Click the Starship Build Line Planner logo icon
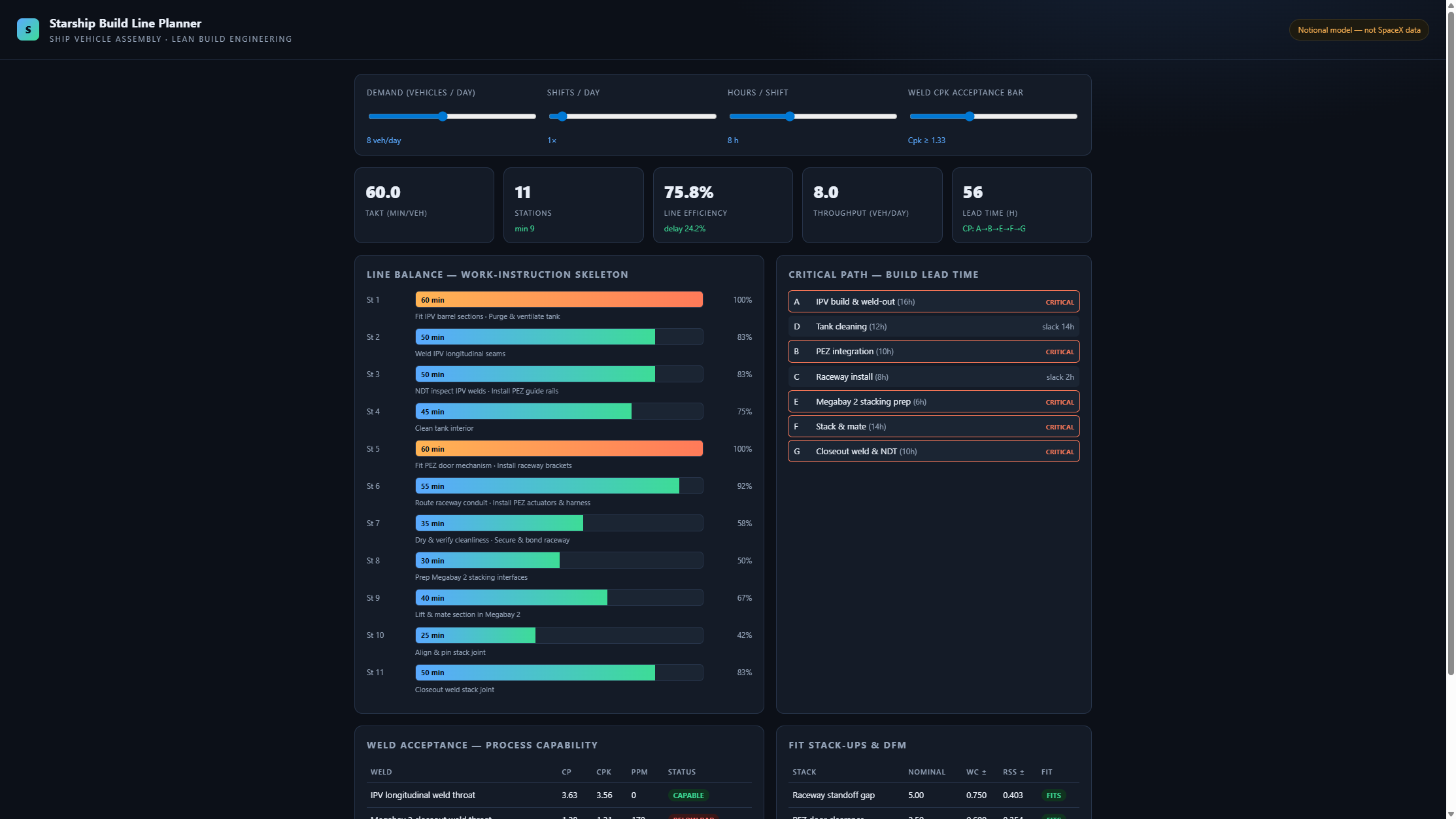Image resolution: width=1456 pixels, height=819 pixels. pyautogui.click(x=28, y=29)
